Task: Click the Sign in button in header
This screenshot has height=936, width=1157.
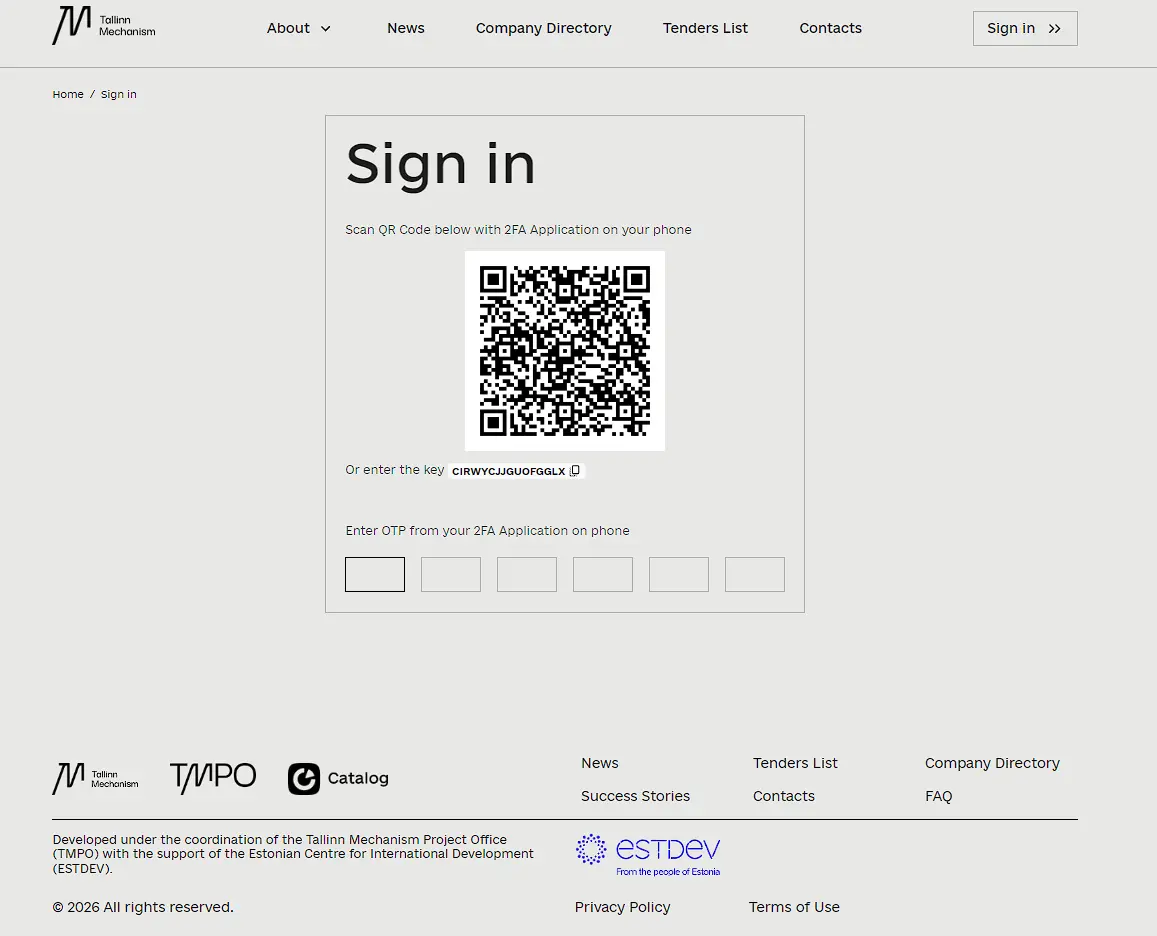Action: click(1025, 29)
